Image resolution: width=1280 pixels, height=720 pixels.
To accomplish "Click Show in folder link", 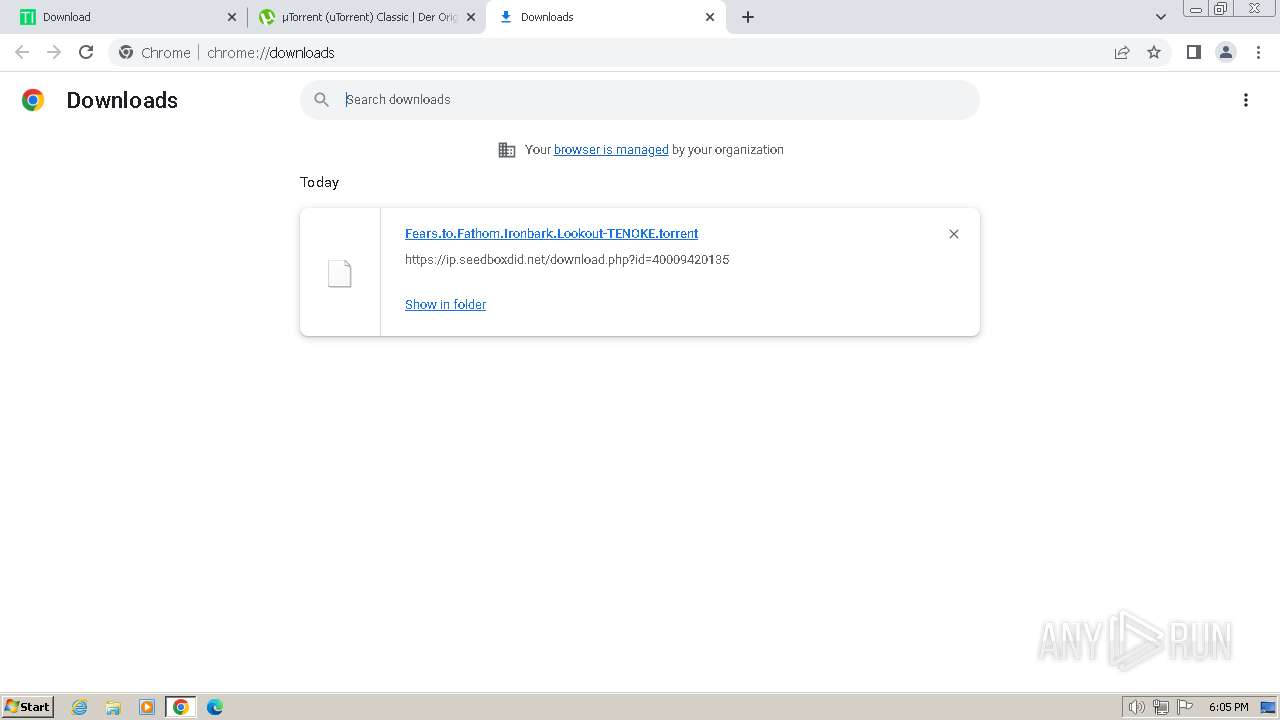I will tap(445, 304).
